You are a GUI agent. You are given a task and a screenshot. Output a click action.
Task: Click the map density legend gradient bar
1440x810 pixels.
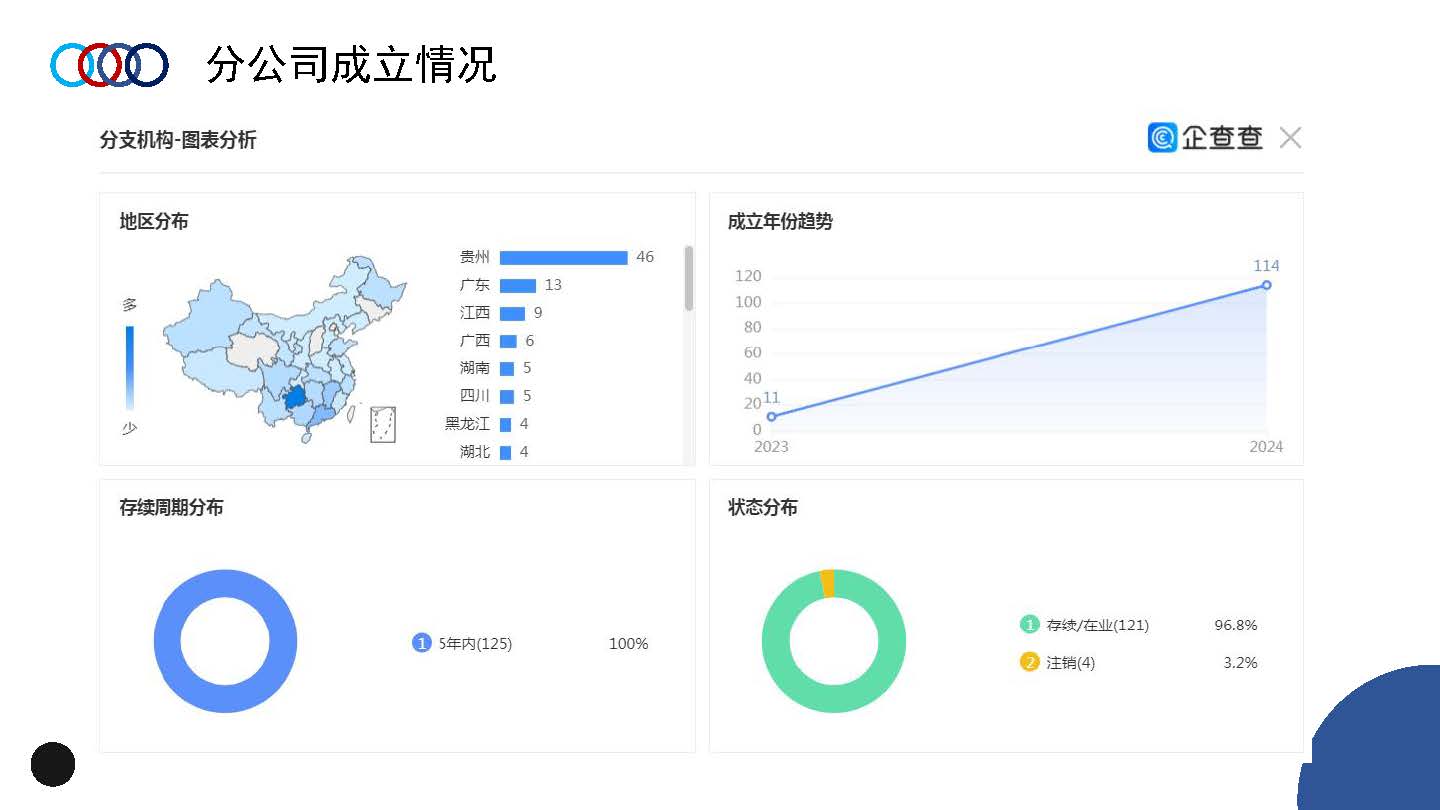coord(130,368)
